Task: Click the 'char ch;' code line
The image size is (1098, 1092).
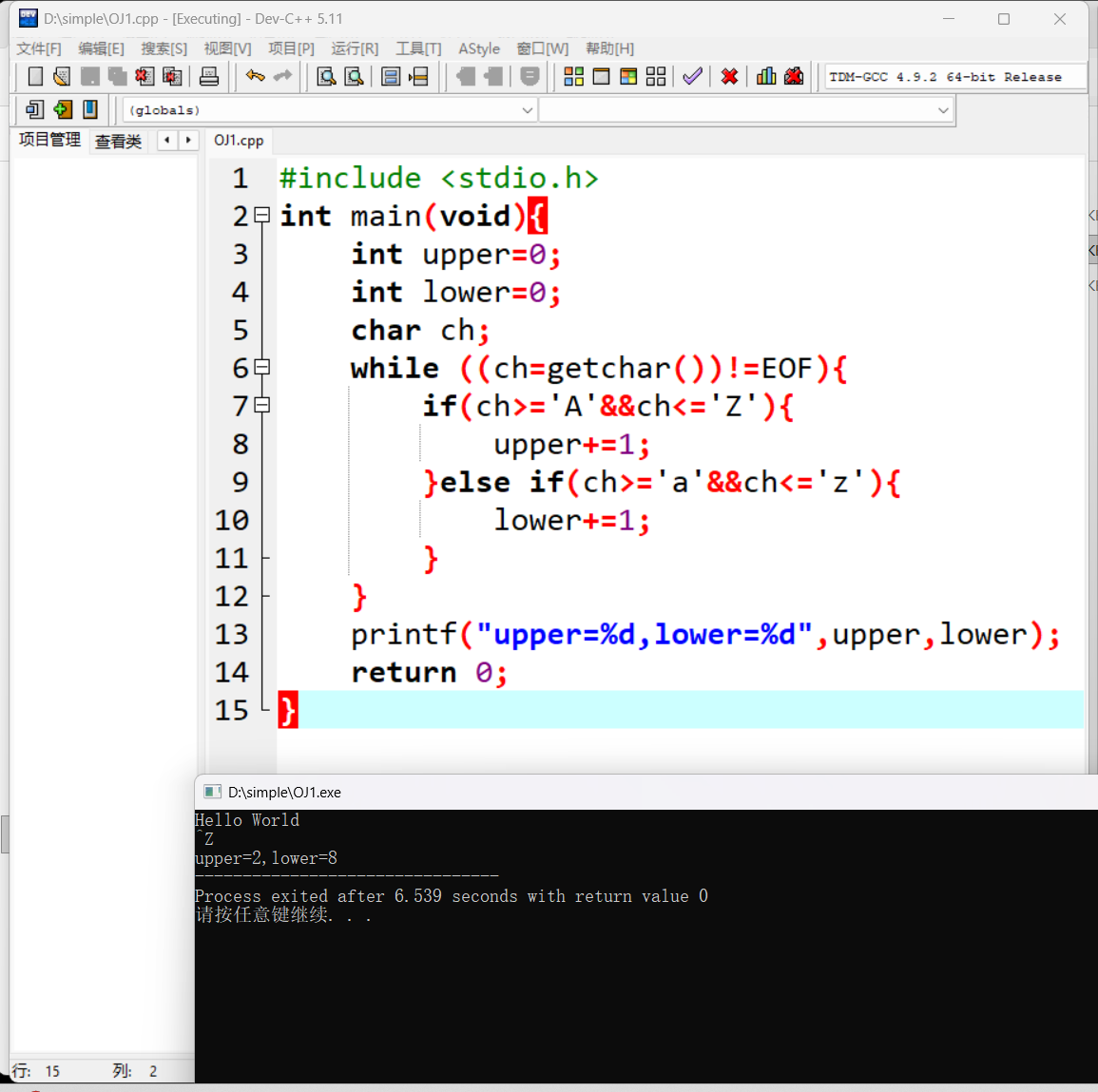Action: (420, 330)
